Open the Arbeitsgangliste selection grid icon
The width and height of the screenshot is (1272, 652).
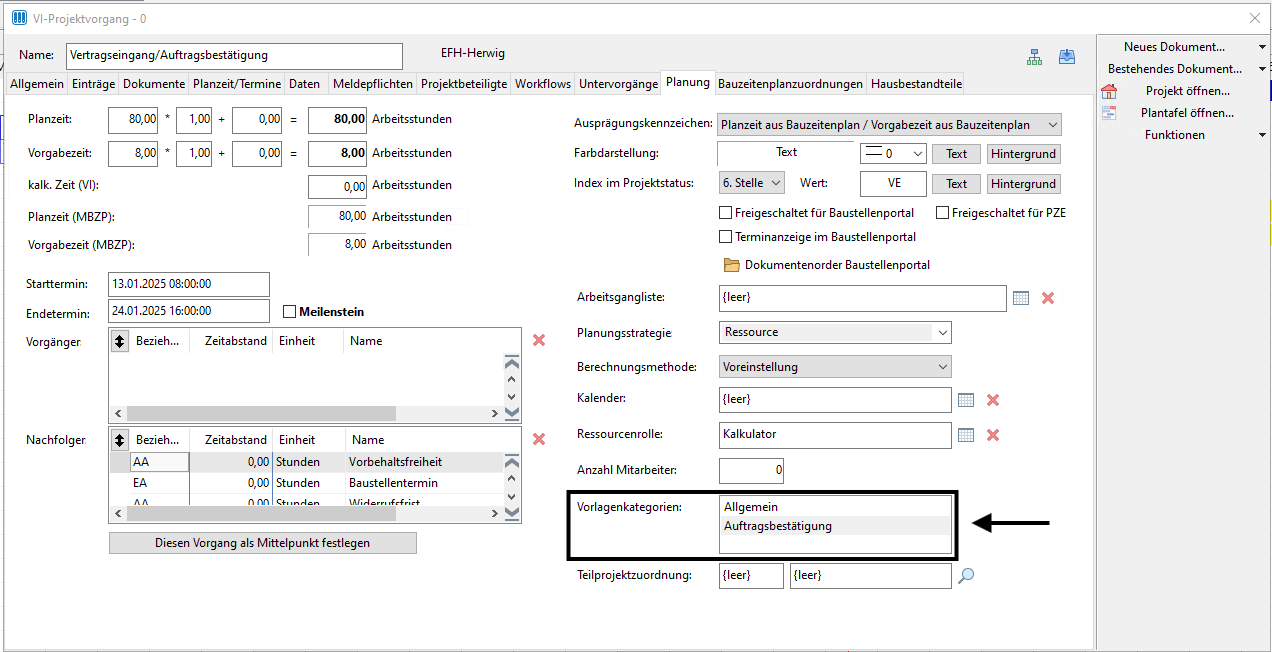[x=1021, y=298]
